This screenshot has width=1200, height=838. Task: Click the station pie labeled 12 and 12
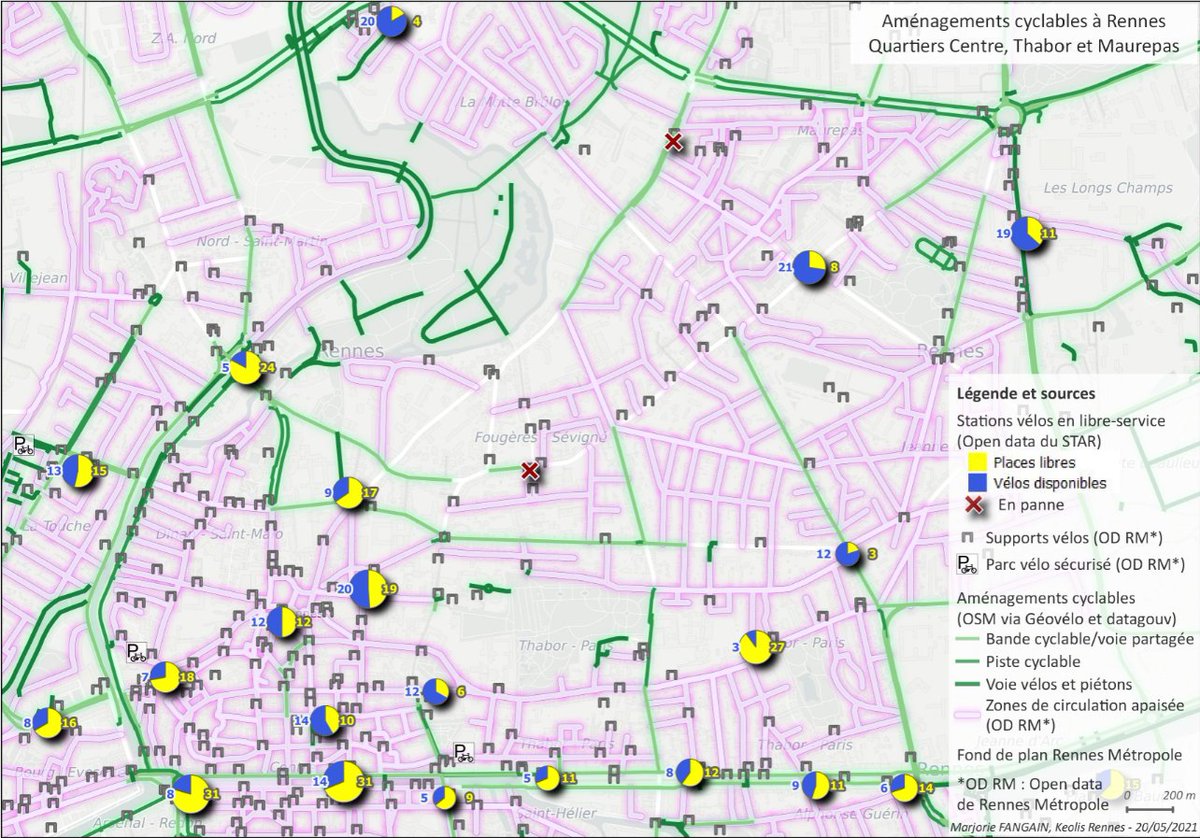(x=281, y=622)
